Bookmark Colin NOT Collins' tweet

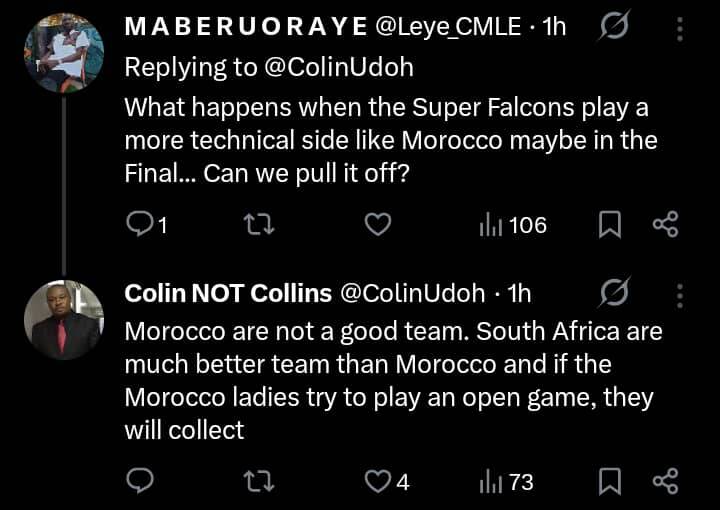pos(609,482)
